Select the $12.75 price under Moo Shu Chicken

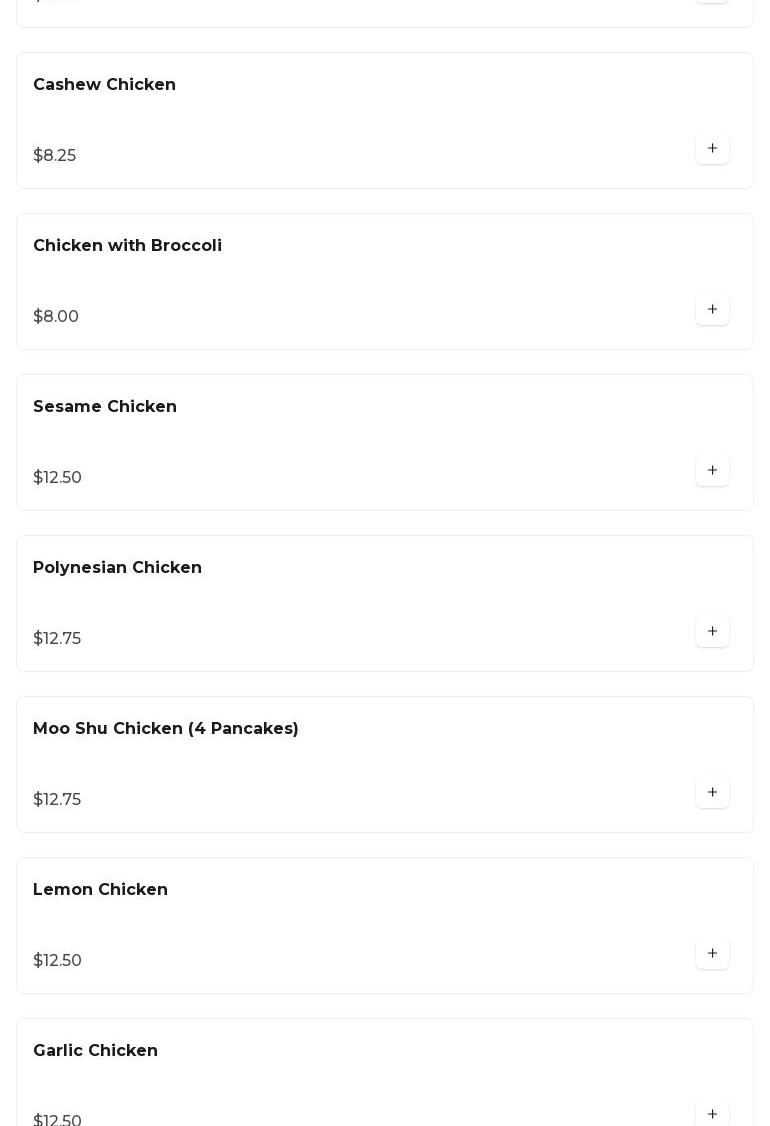point(57,800)
